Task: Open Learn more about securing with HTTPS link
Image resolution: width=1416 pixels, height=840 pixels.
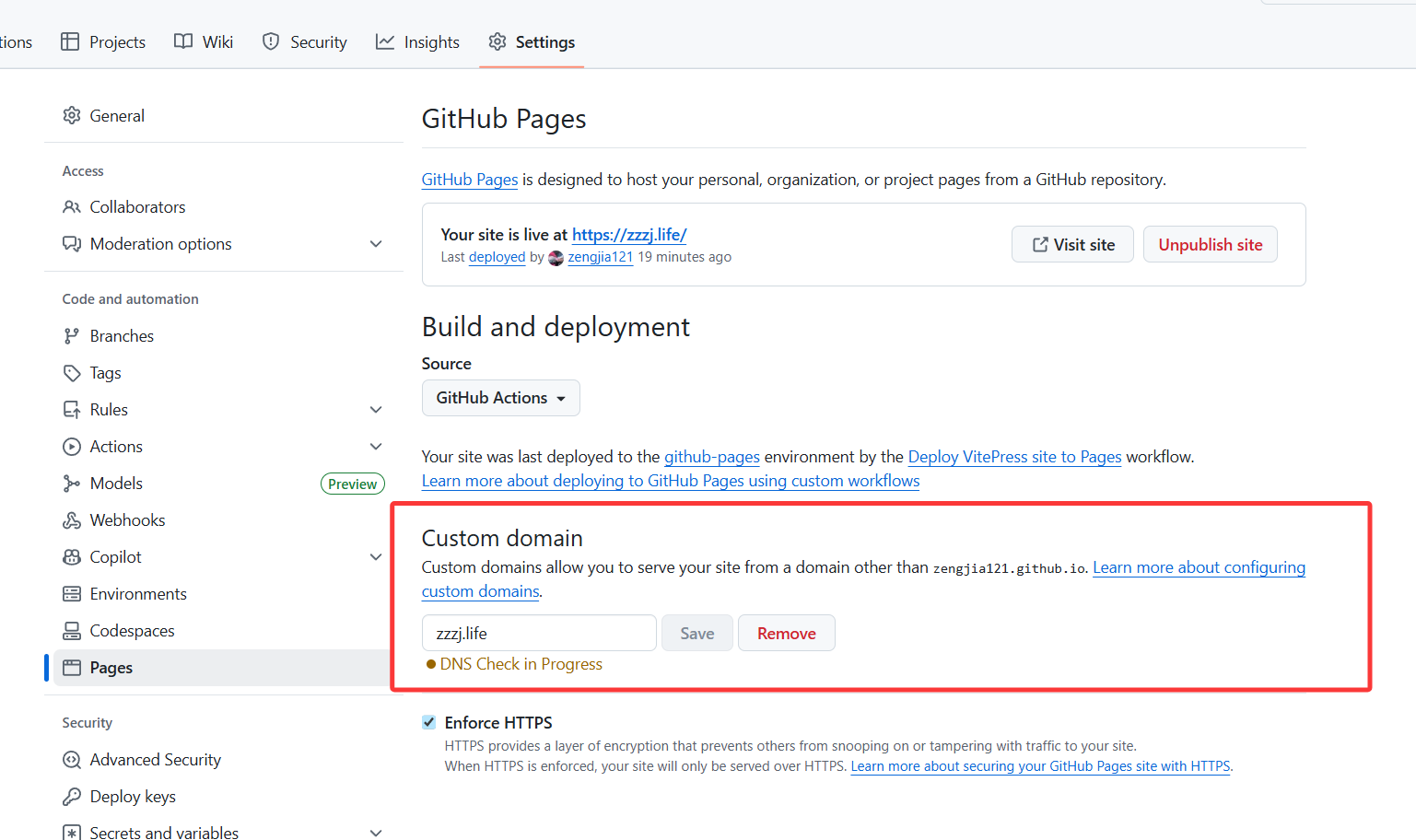Action: coord(1041,766)
